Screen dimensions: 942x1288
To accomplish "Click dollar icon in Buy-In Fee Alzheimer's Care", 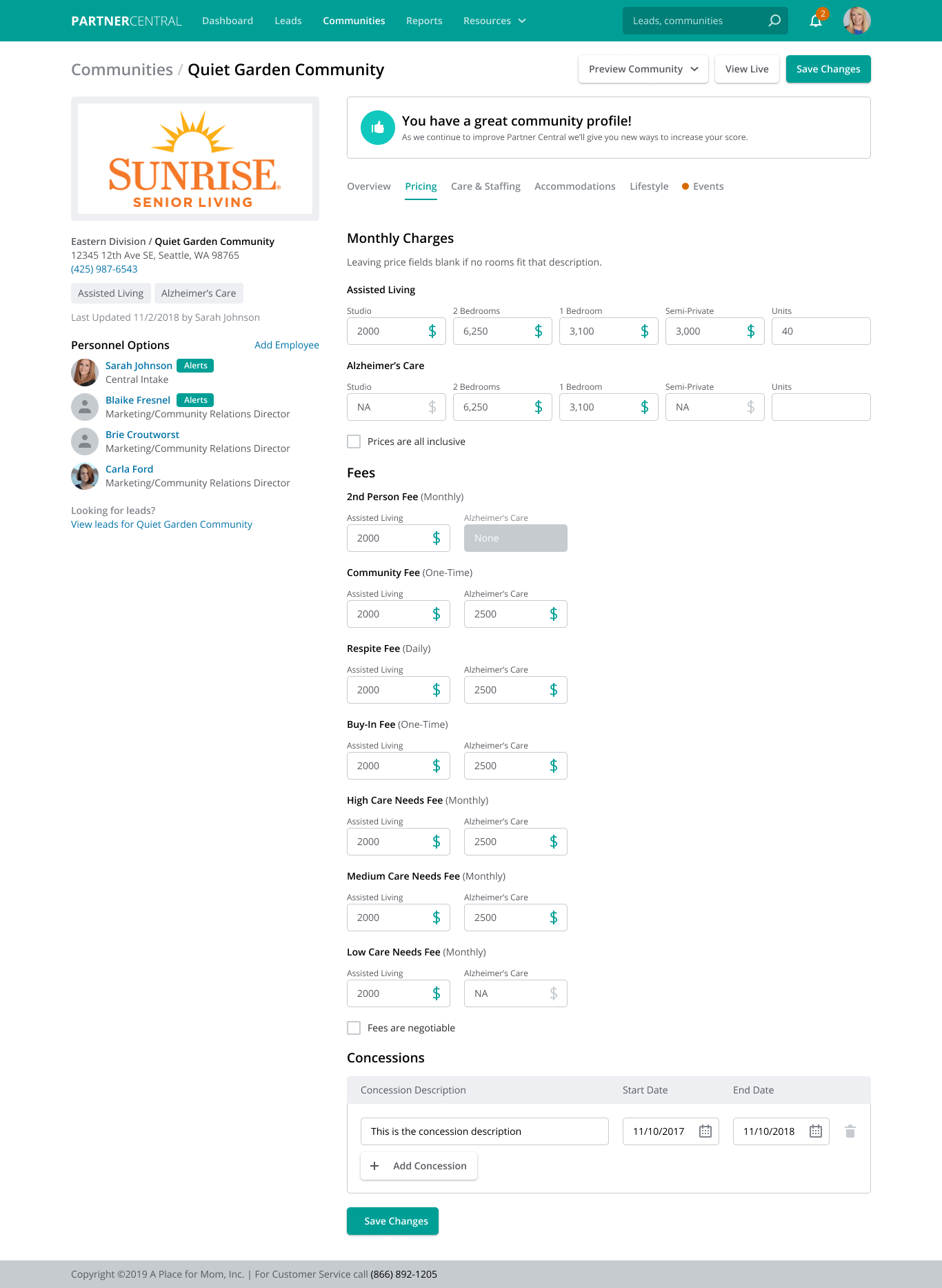I will point(554,766).
